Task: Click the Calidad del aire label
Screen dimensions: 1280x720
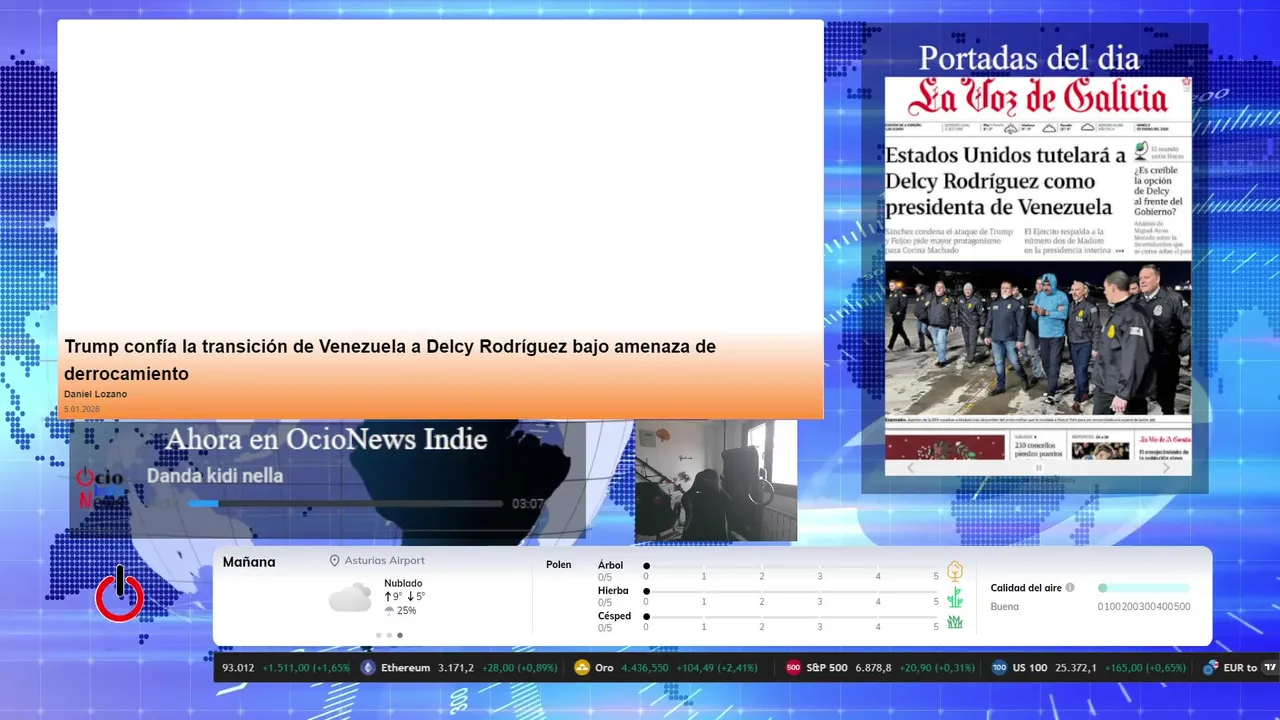Action: tap(1026, 588)
